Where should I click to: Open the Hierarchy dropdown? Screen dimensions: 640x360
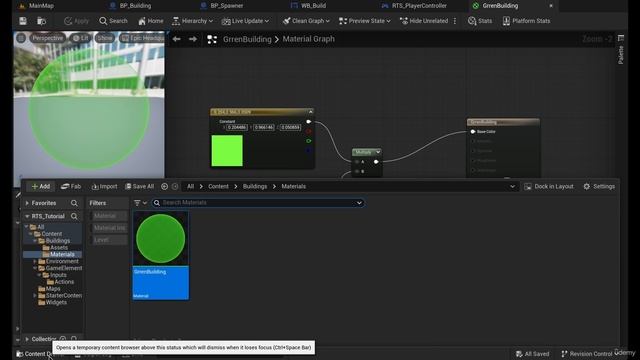[192, 21]
